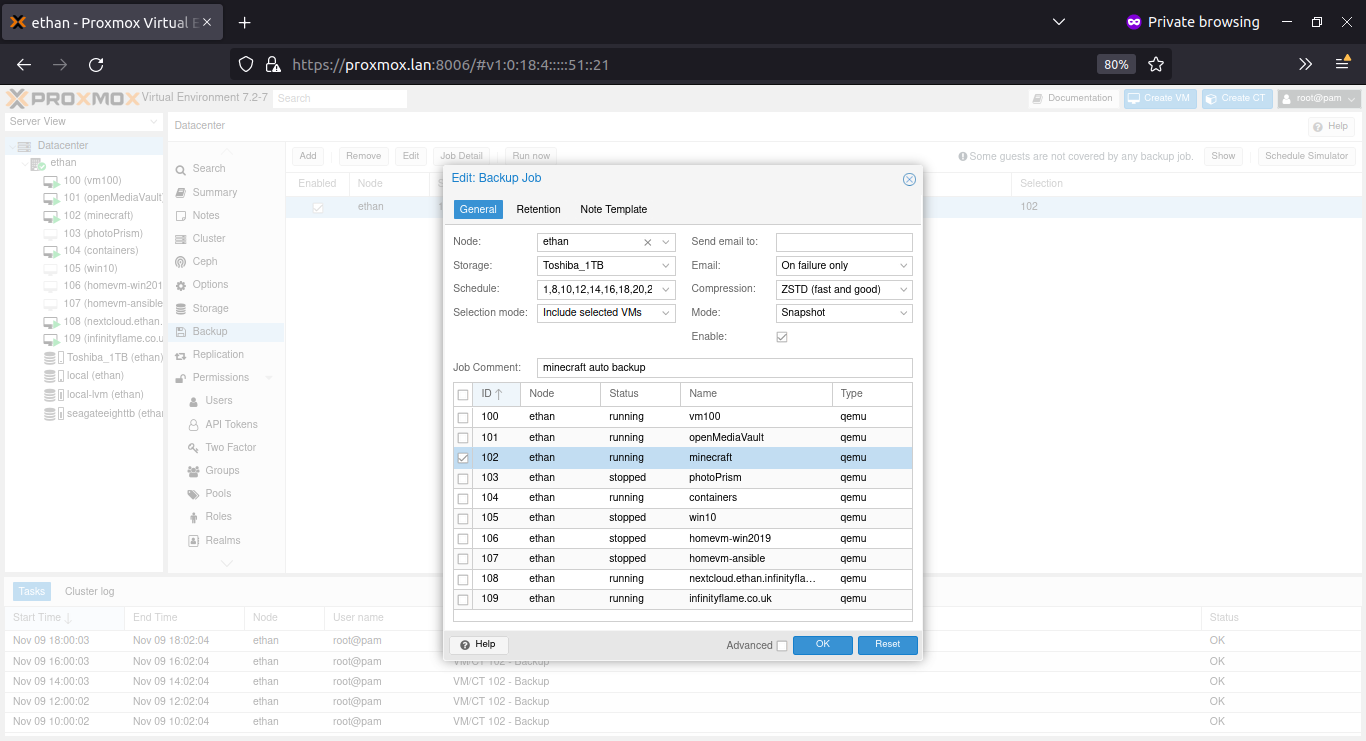Toggle the Advanced checkbox near OK
1366x741 pixels.
tap(783, 646)
